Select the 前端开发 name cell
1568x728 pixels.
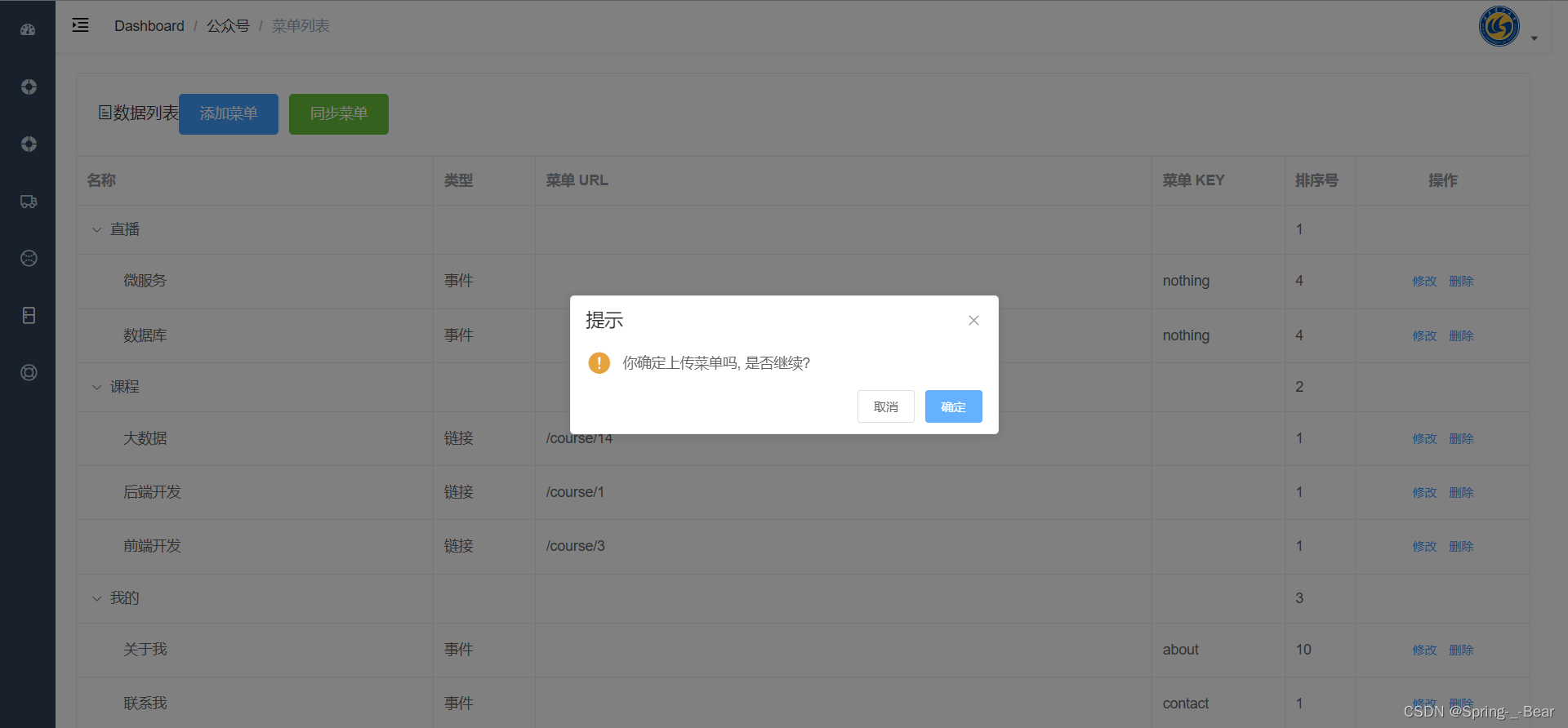[255, 546]
